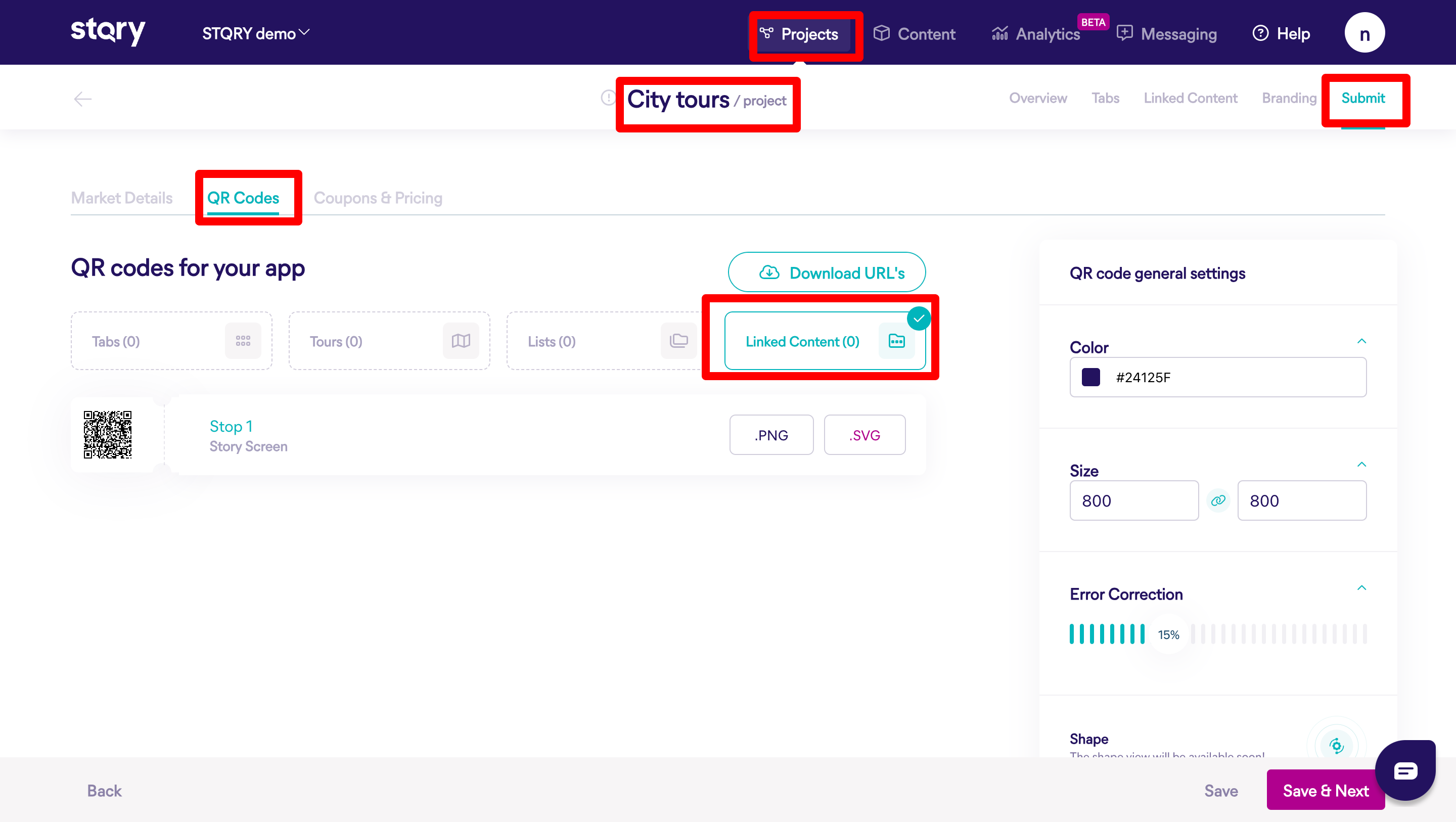The height and width of the screenshot is (822, 1456).
Task: Select the Tabs (0) filter card
Action: 171,341
